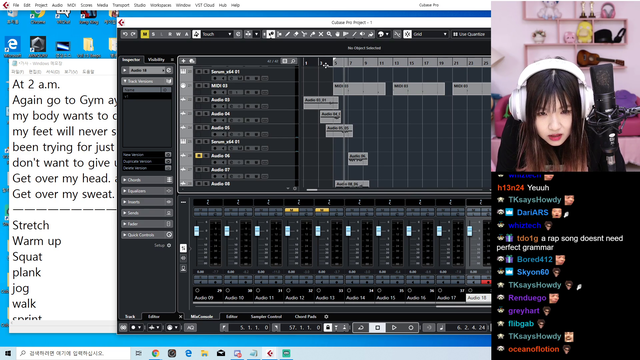This screenshot has width=640, height=360.
Task: Pick the Erase tool in toolbar
Action: [296, 34]
